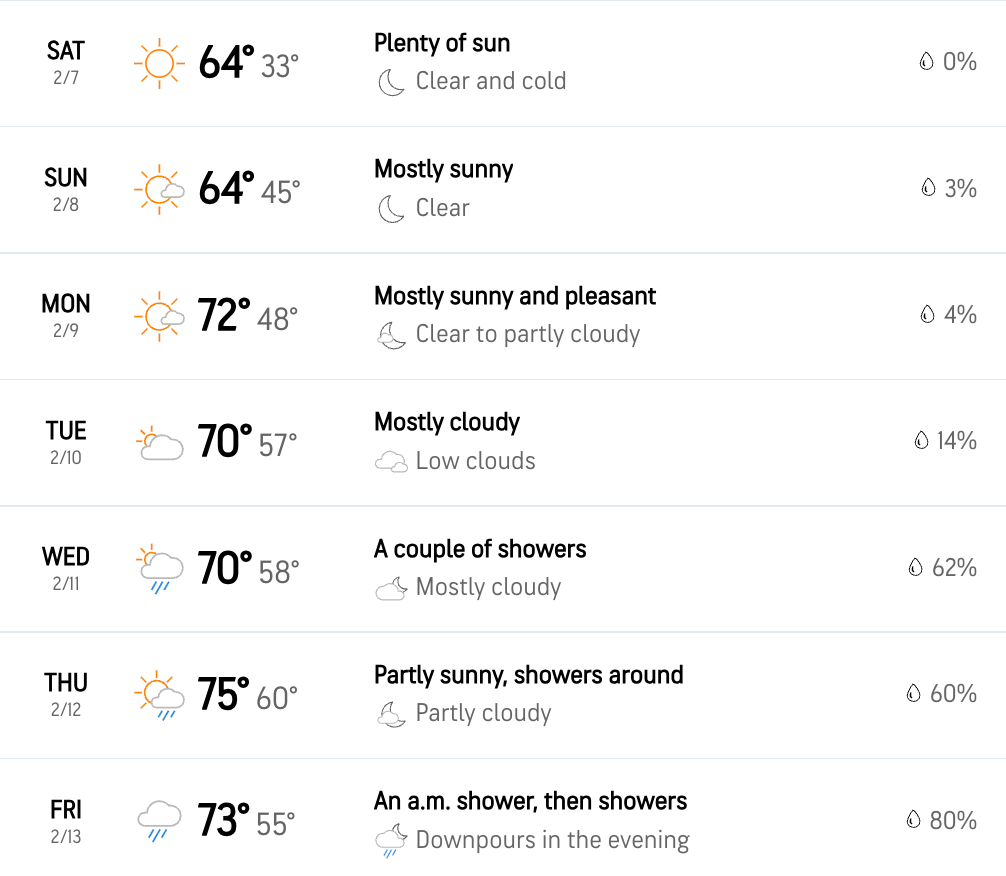Click the cloud icon beside 'Low clouds'
This screenshot has width=1006, height=876.
[x=391, y=461]
